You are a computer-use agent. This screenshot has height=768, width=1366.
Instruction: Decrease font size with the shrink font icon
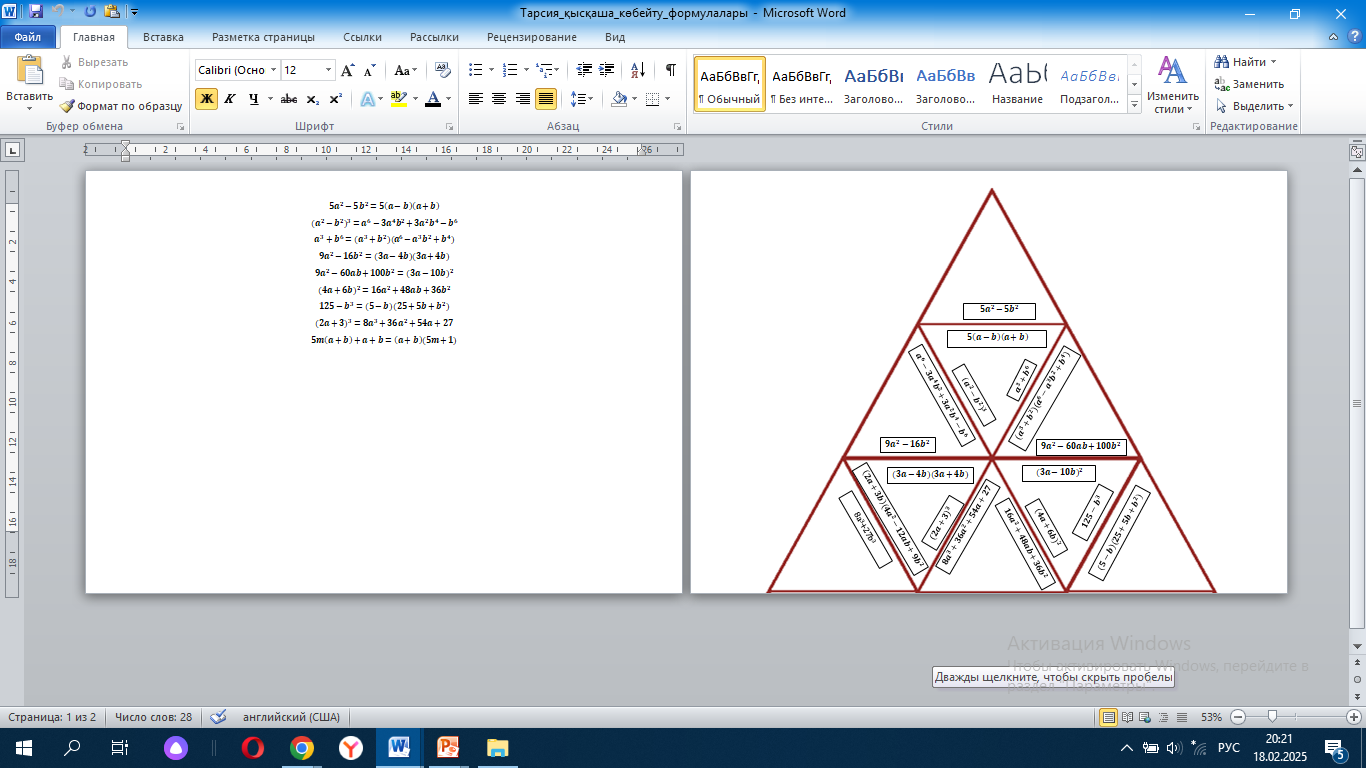[x=370, y=70]
